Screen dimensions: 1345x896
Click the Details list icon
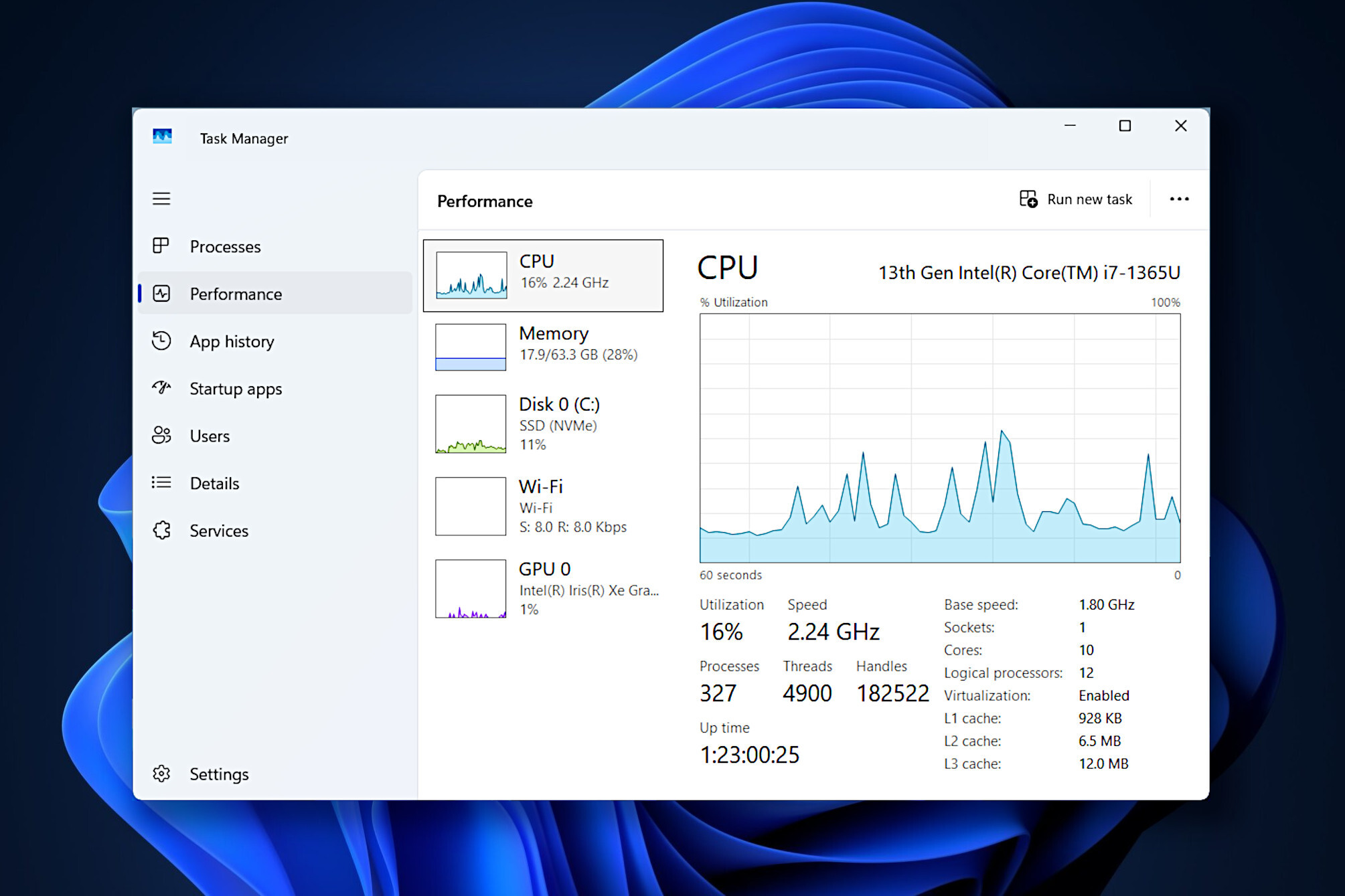coord(161,482)
